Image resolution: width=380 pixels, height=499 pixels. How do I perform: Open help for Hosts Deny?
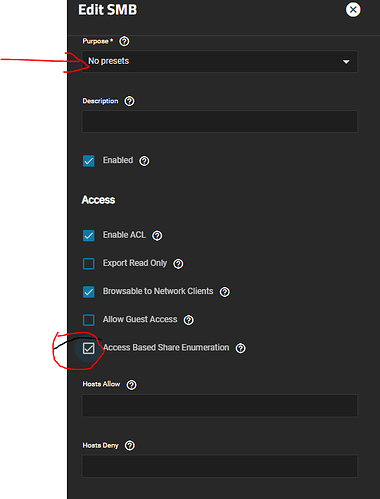click(x=130, y=445)
